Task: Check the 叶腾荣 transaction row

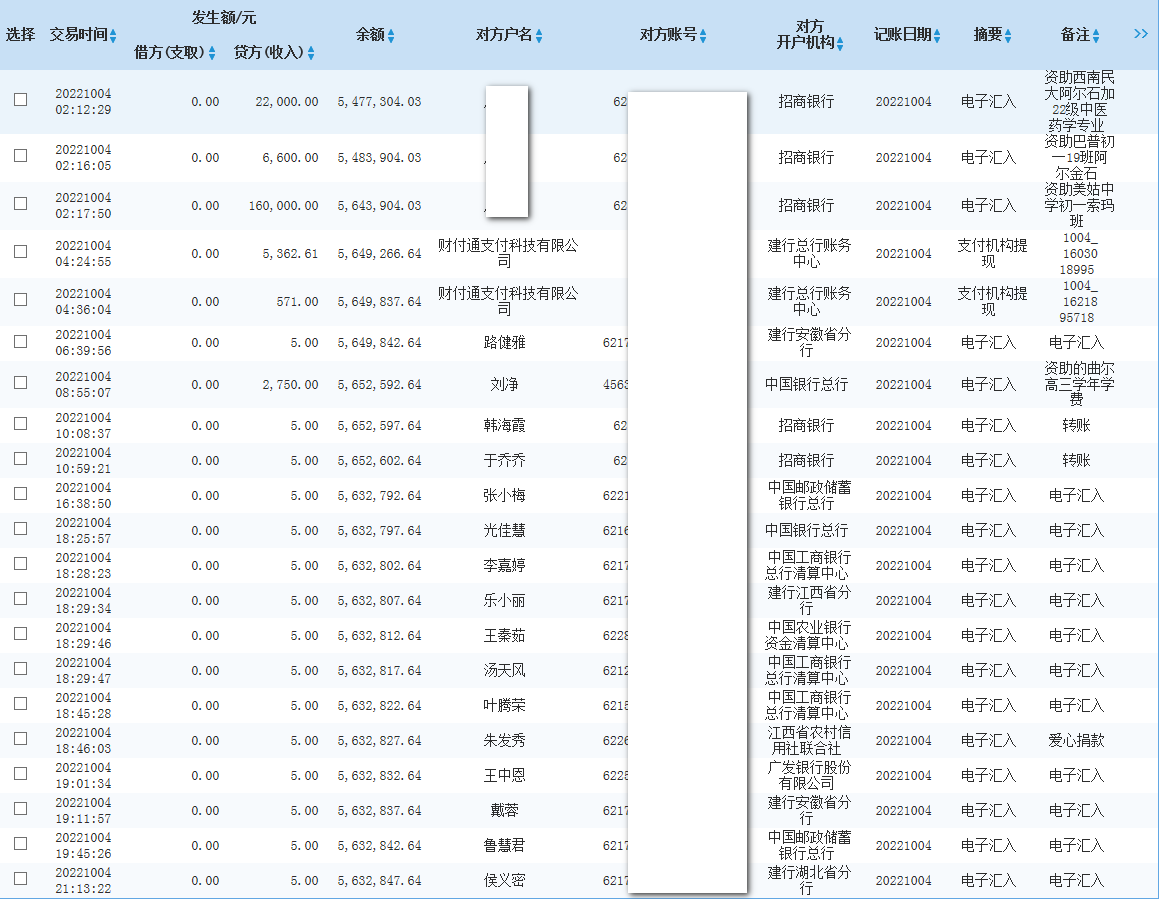Action: 21,704
